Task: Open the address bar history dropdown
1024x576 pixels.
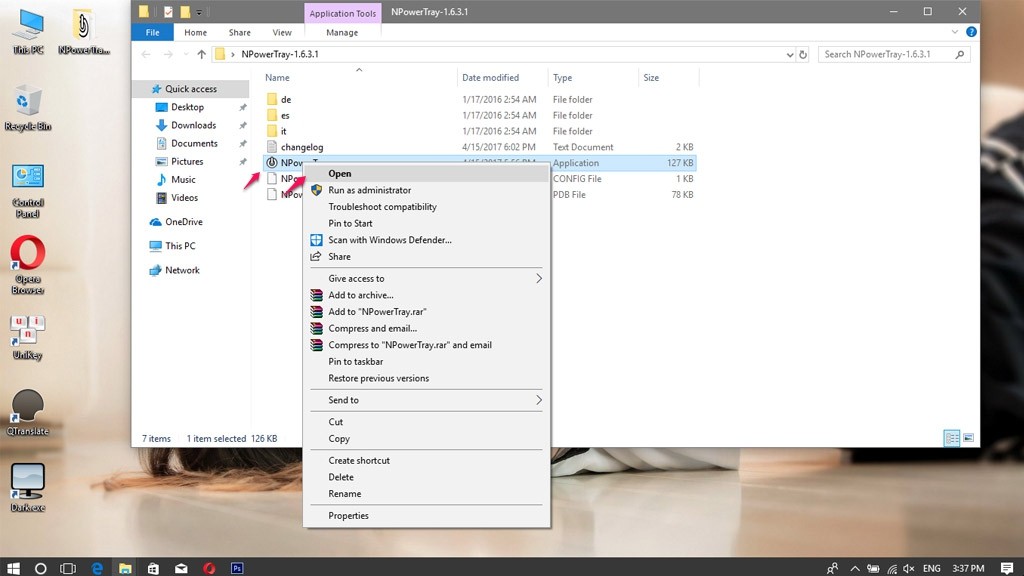Action: point(790,54)
